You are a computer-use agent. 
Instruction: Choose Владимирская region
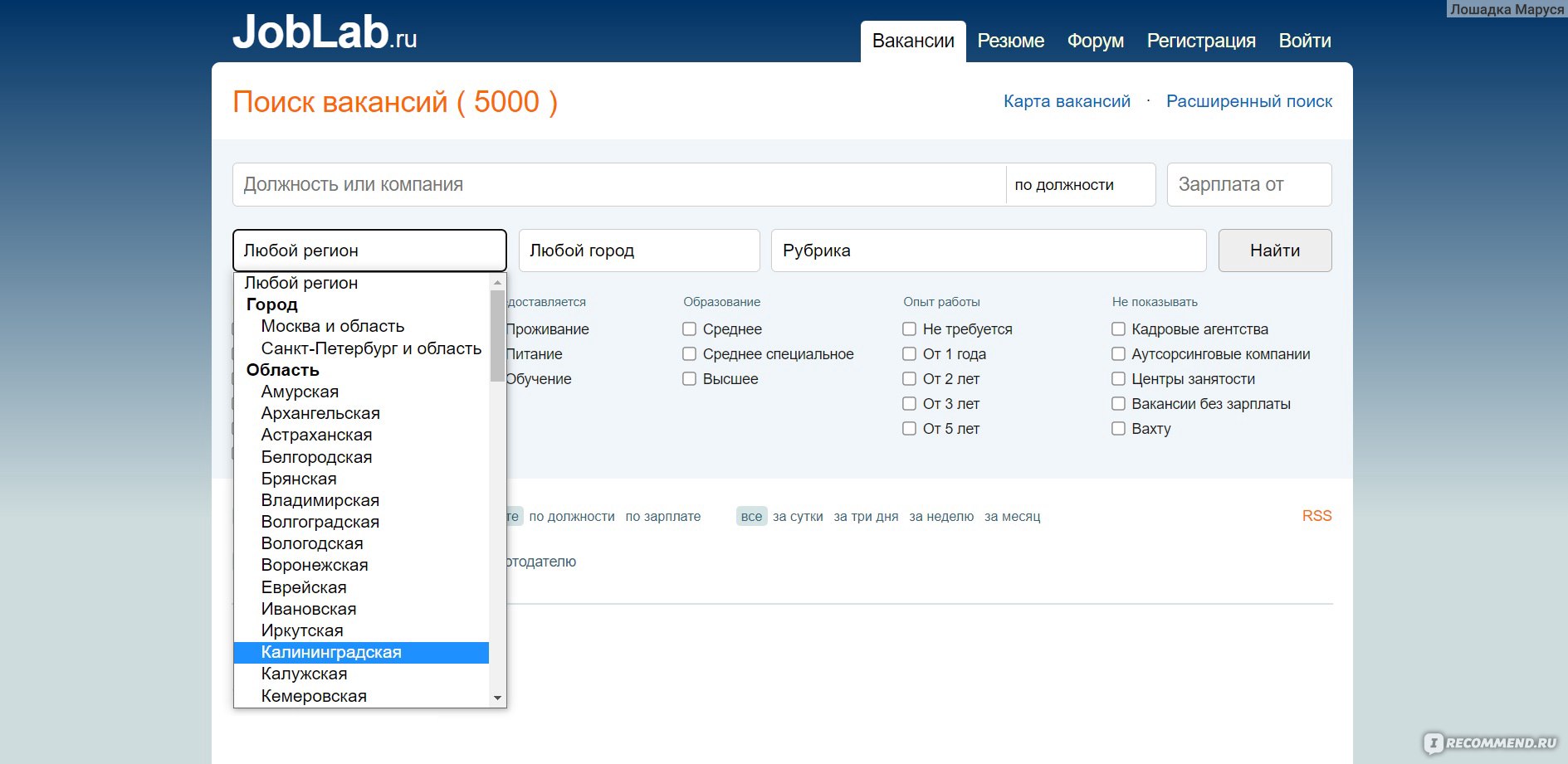click(362, 500)
